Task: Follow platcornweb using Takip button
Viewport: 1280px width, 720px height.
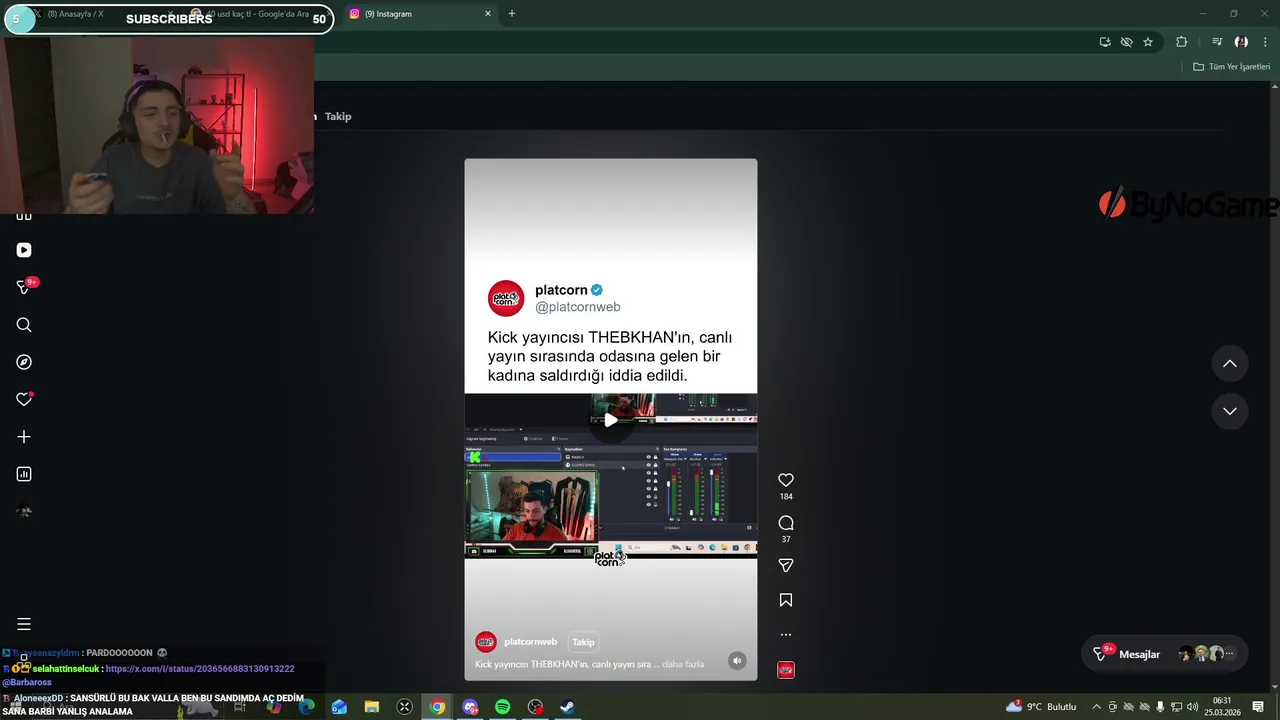Action: [x=583, y=642]
